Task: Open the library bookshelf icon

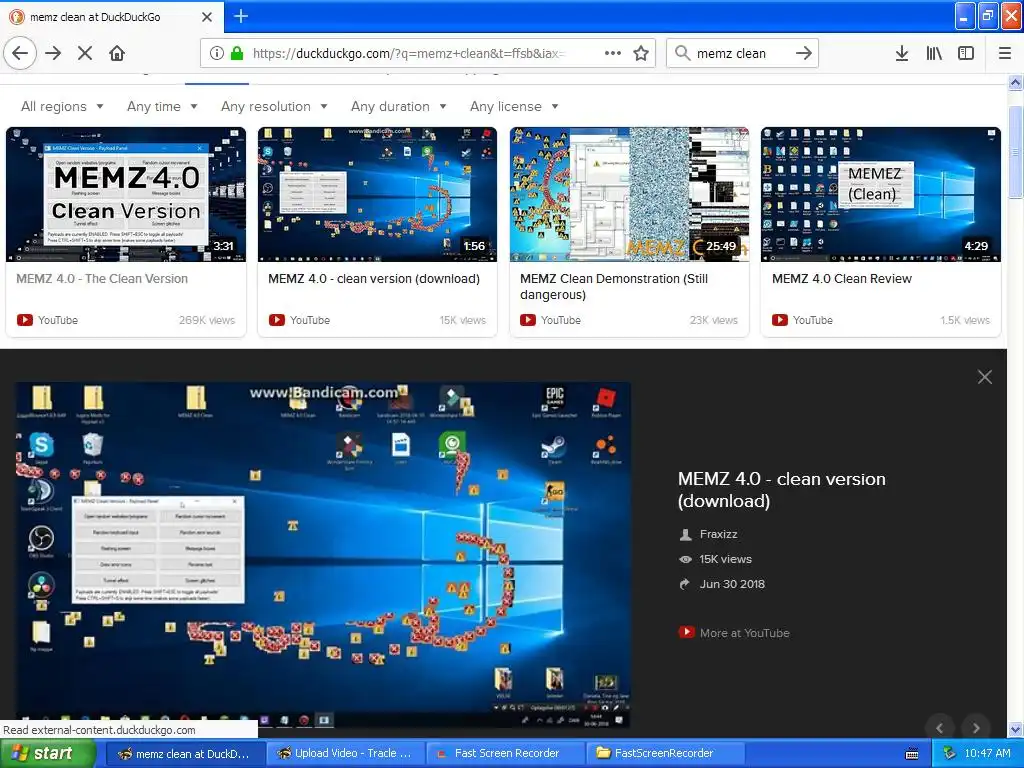Action: tap(934, 53)
